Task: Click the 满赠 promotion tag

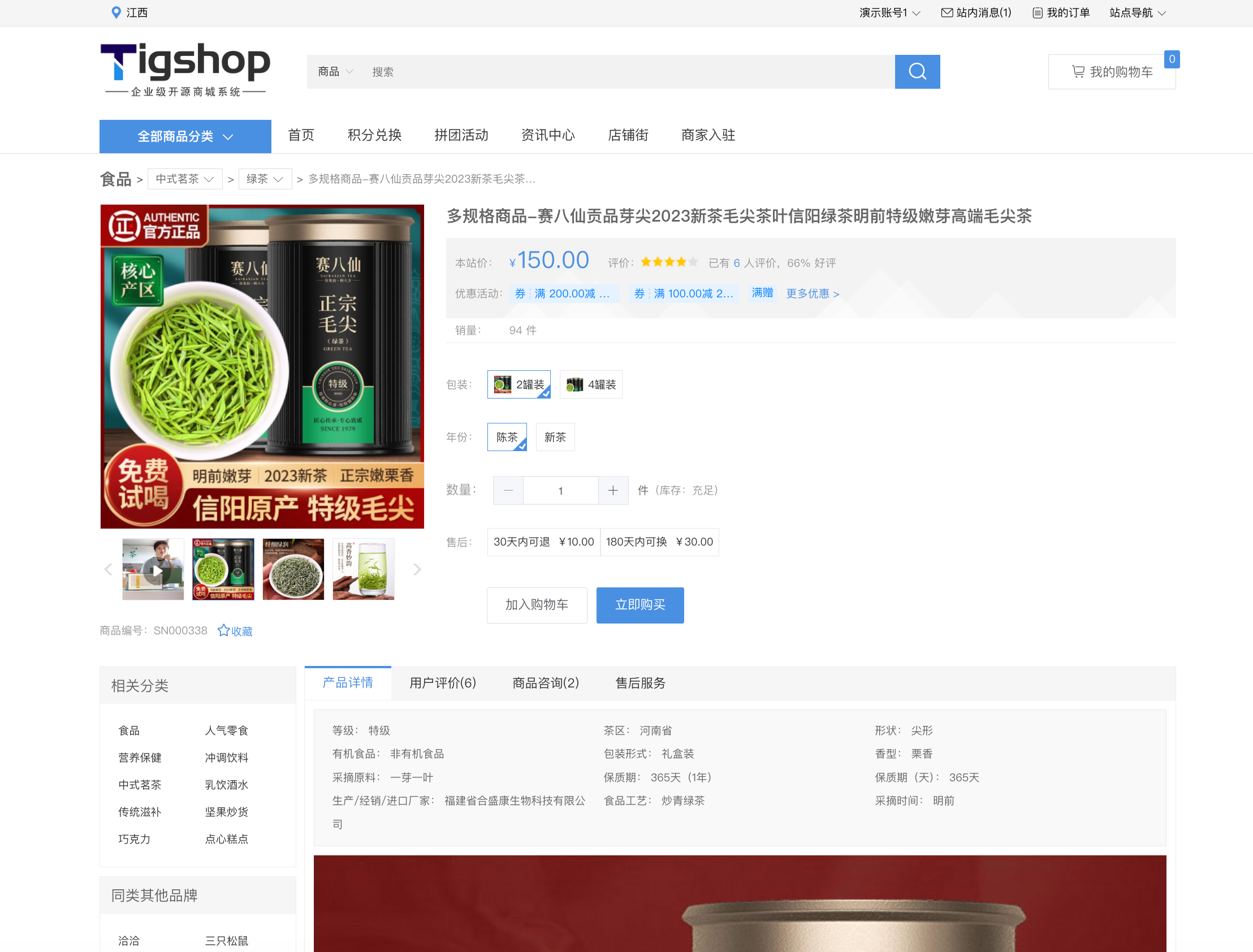Action: click(762, 292)
